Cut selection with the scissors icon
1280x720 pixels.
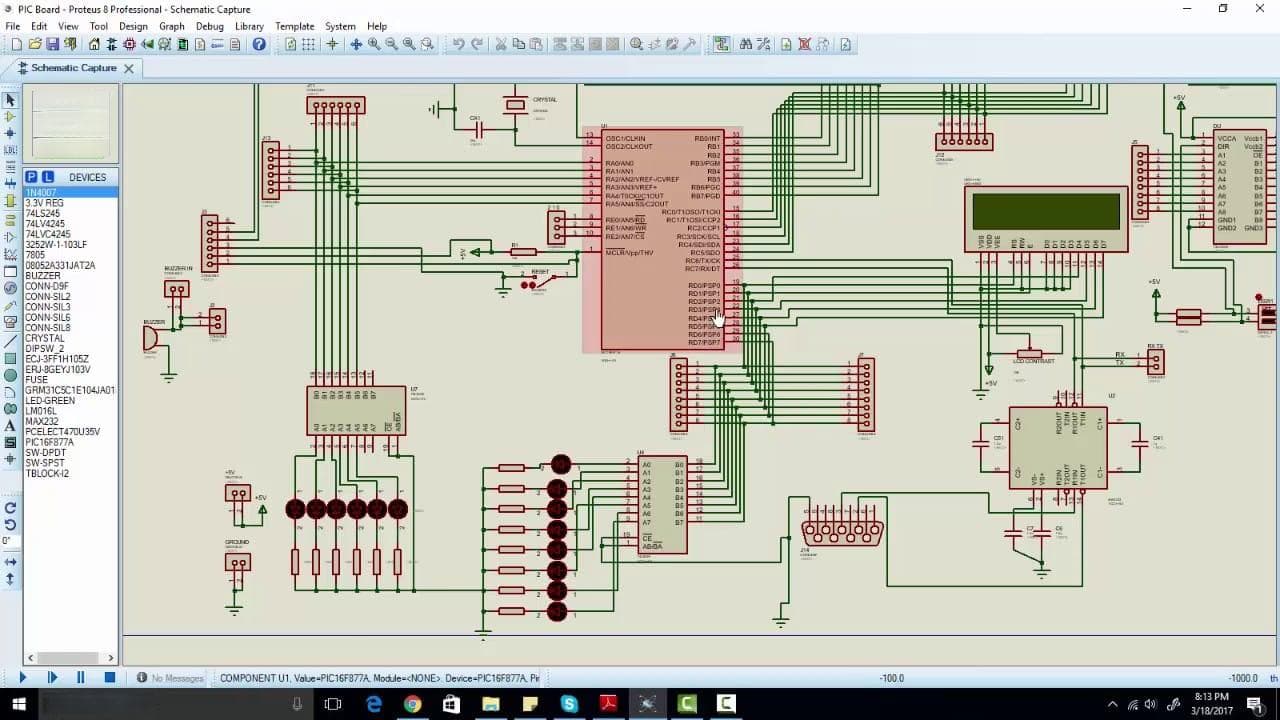tap(502, 44)
